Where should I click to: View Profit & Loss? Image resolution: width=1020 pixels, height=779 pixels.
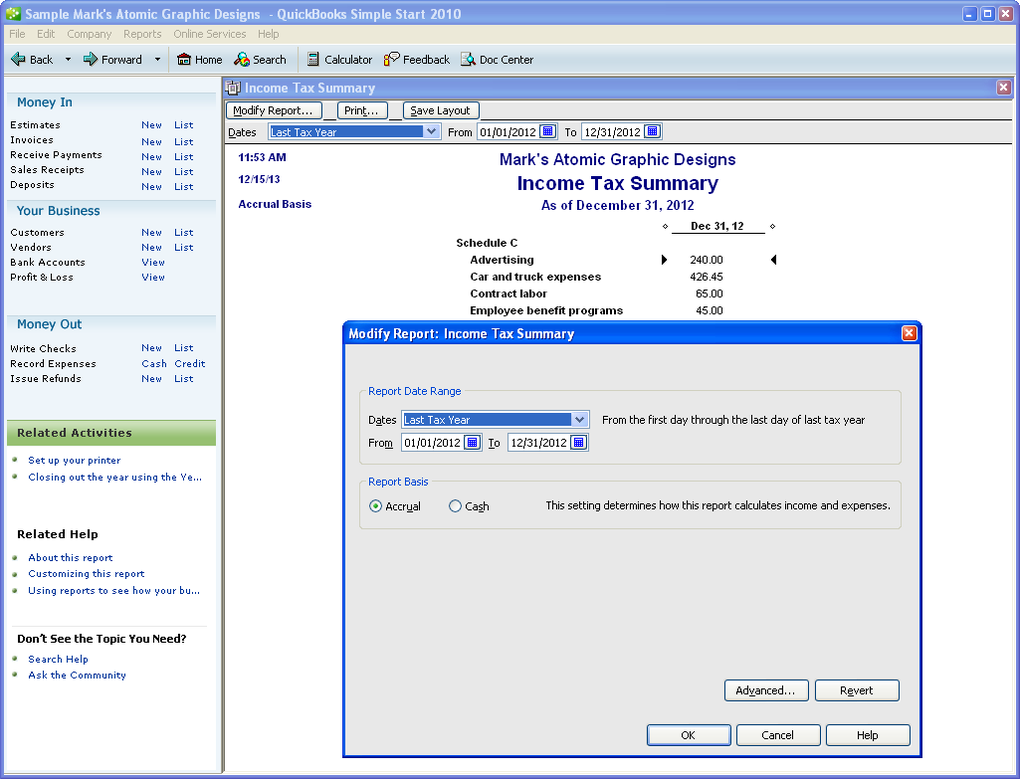pos(153,277)
